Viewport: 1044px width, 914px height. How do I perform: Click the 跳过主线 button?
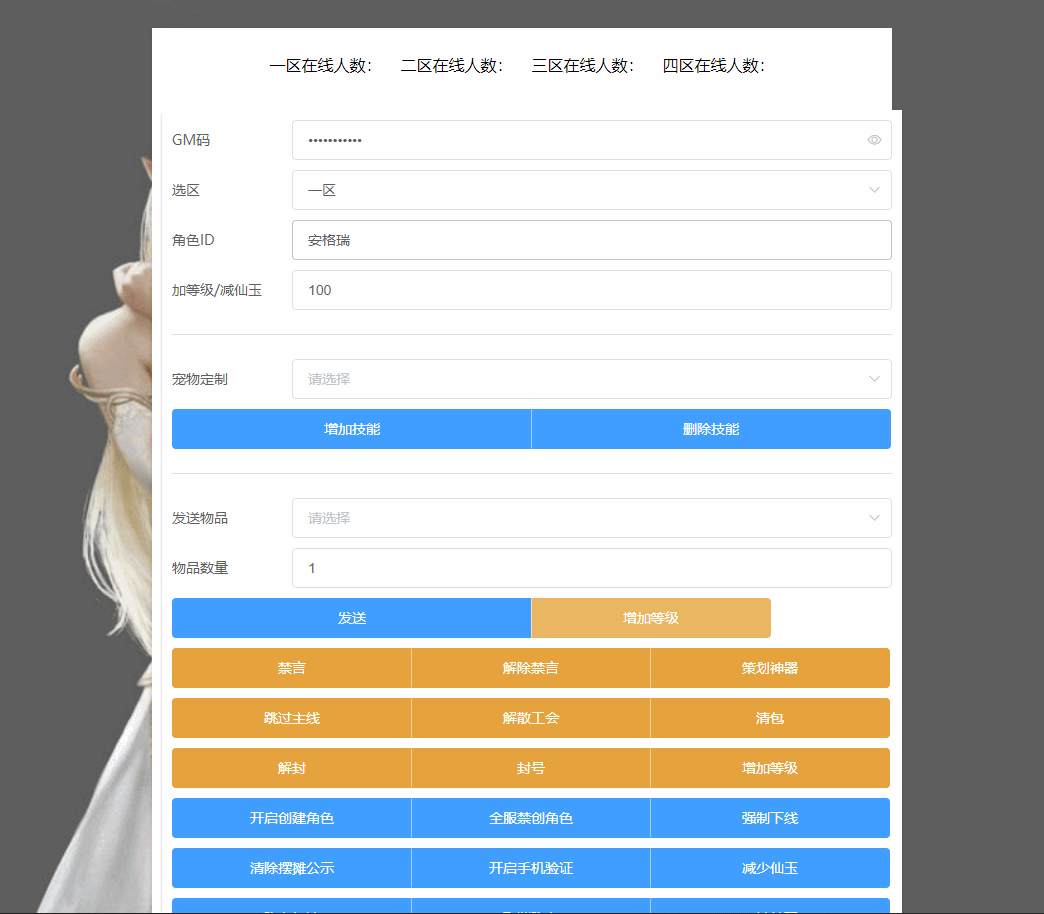click(x=291, y=718)
